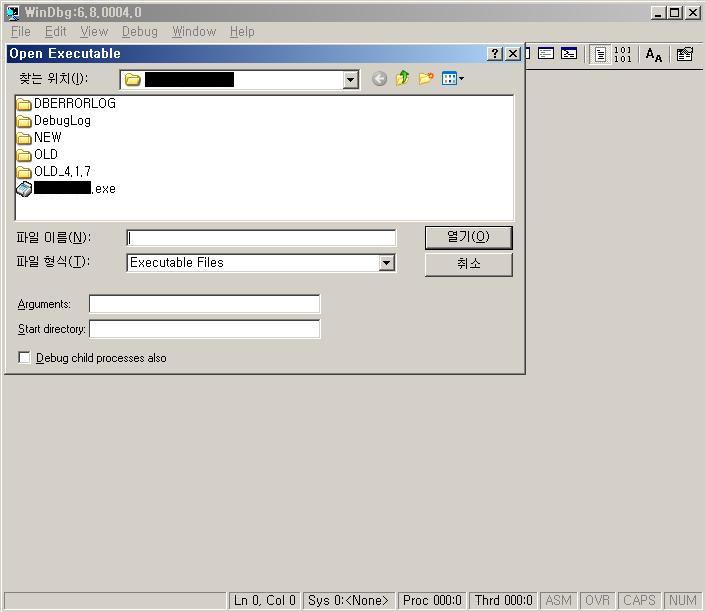Open the toolbar window icon left of command icon

tap(546, 54)
